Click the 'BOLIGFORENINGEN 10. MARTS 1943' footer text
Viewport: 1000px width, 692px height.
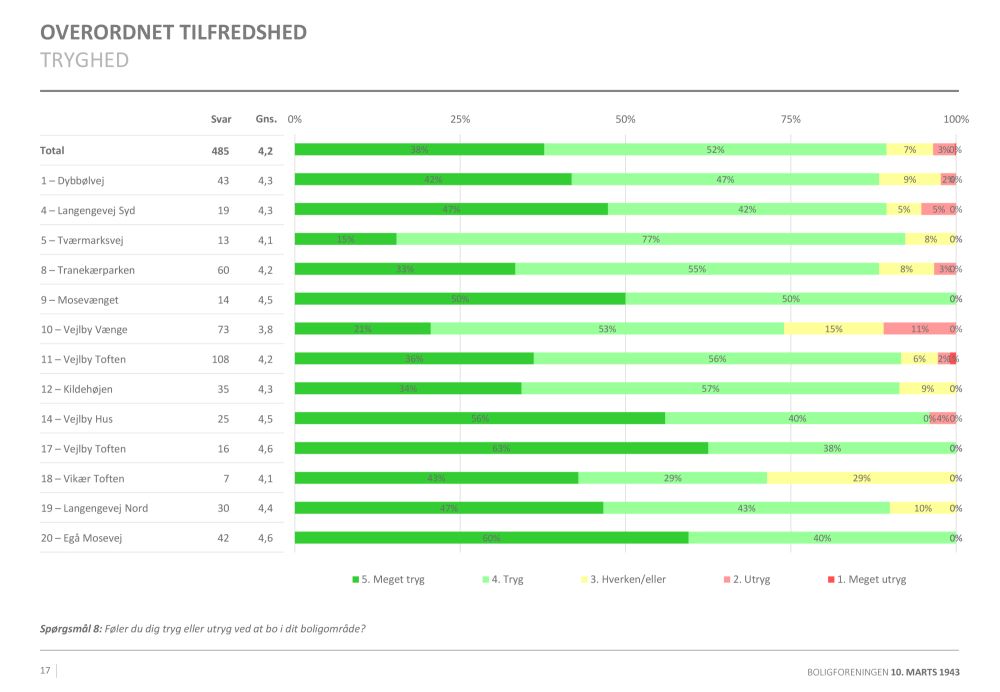(883, 671)
